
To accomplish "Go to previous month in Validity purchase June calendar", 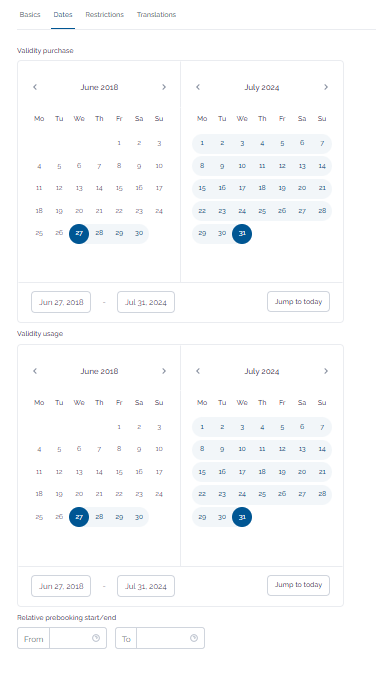I will 35,87.
